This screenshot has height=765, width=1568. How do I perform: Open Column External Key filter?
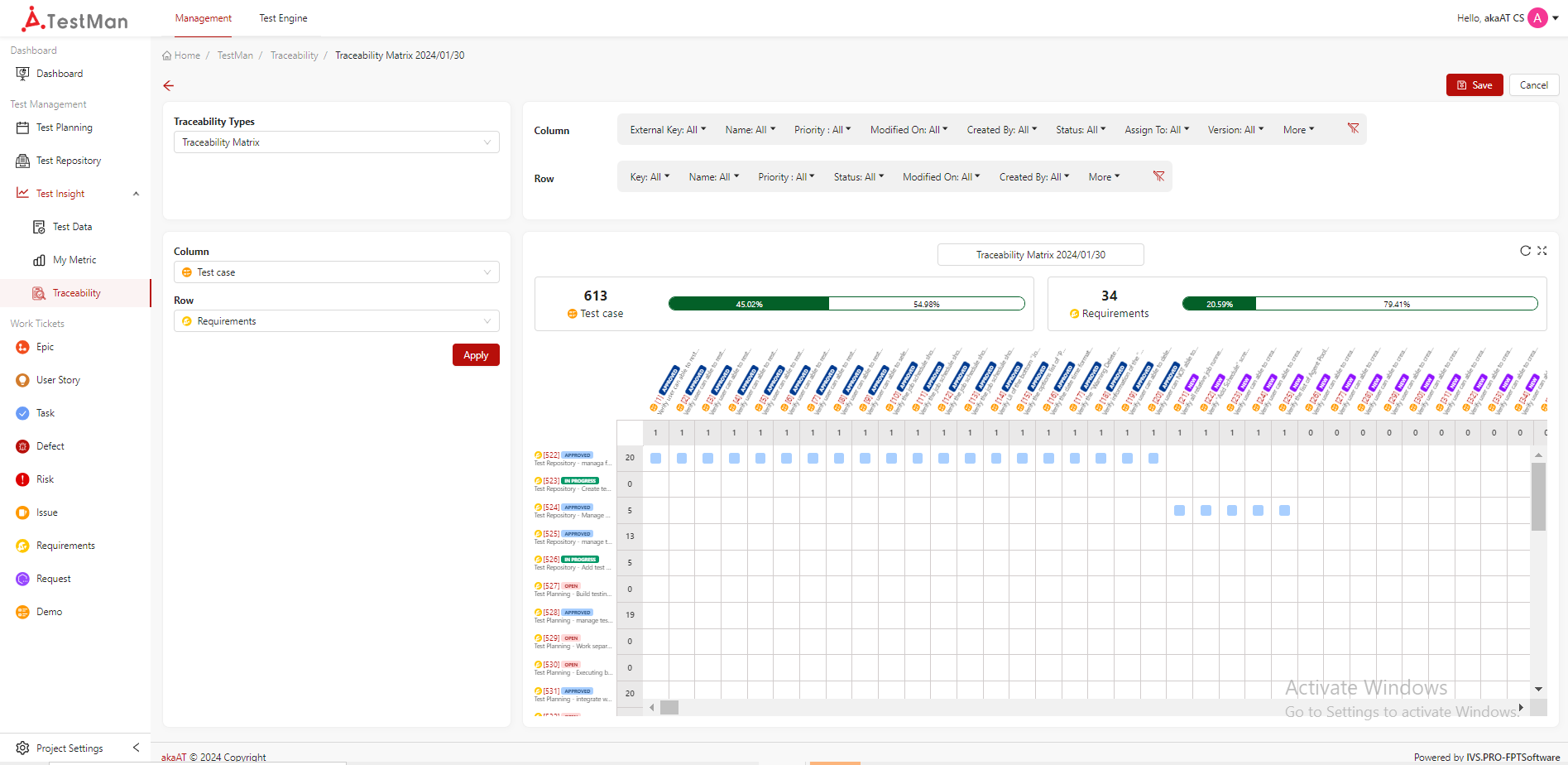pyautogui.click(x=668, y=130)
